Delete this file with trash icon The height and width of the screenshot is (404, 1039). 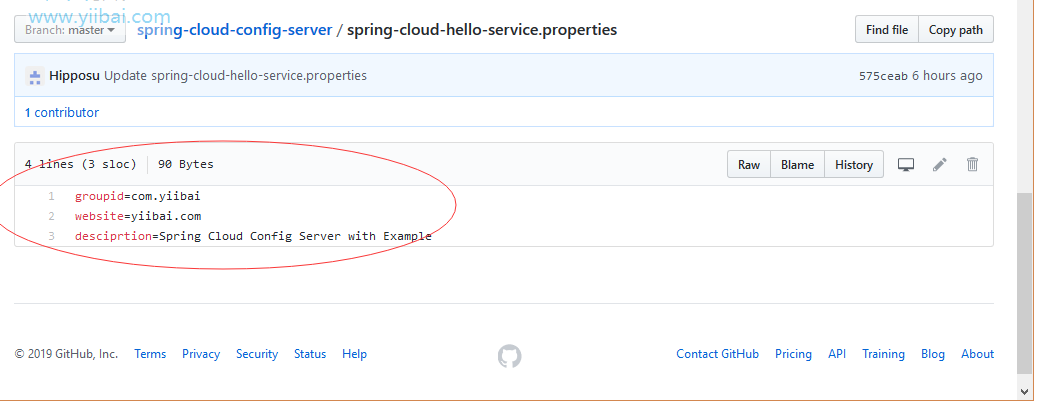pyautogui.click(x=972, y=164)
